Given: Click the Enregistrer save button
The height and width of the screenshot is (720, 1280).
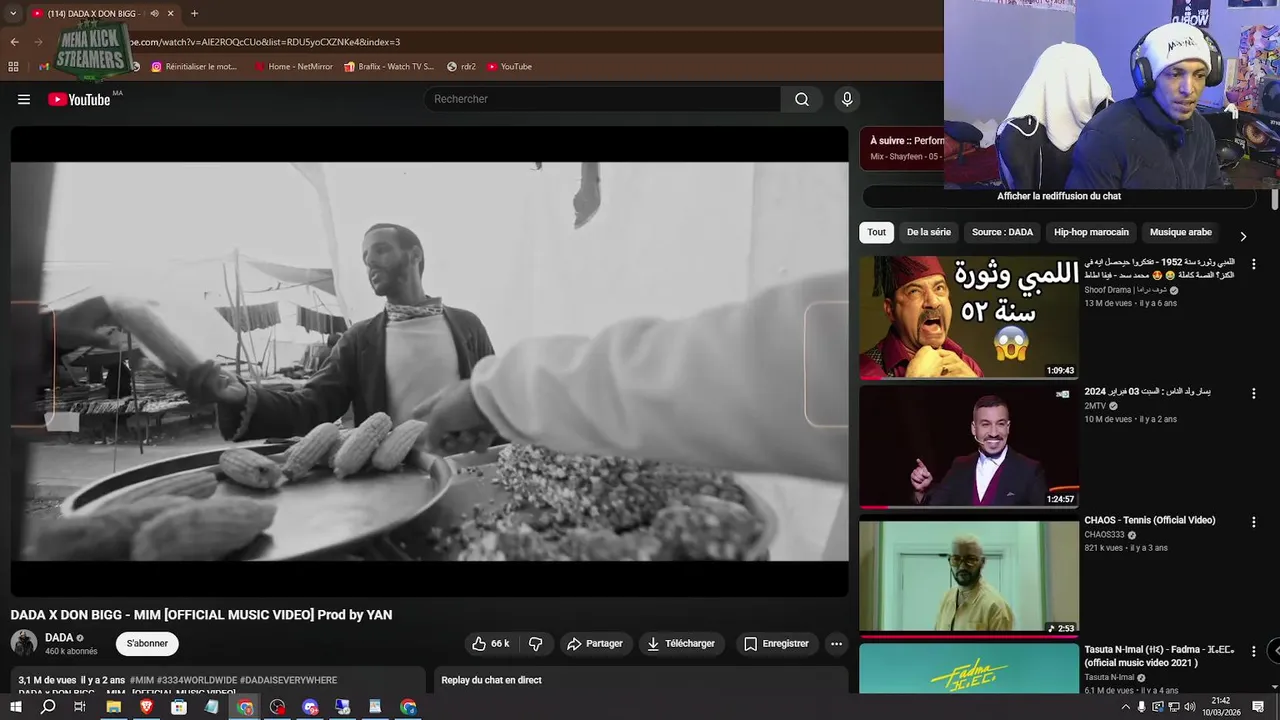Looking at the screenshot, I should click(776, 644).
